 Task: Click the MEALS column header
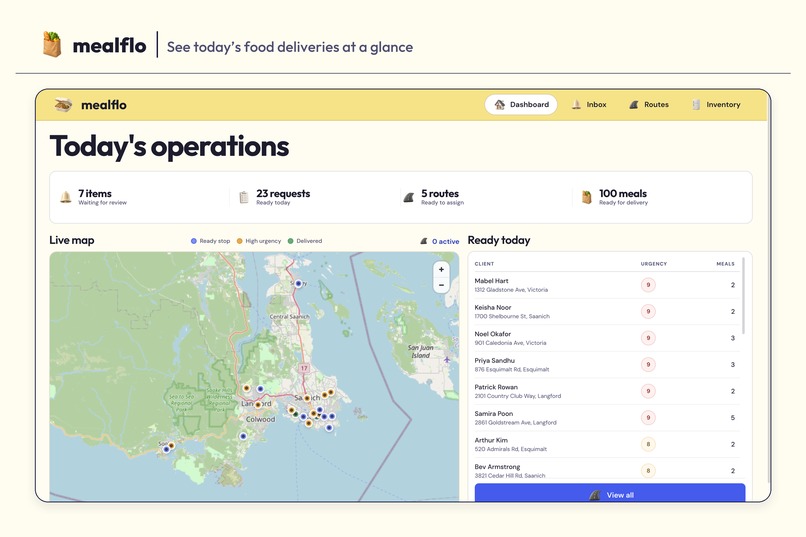point(725,264)
